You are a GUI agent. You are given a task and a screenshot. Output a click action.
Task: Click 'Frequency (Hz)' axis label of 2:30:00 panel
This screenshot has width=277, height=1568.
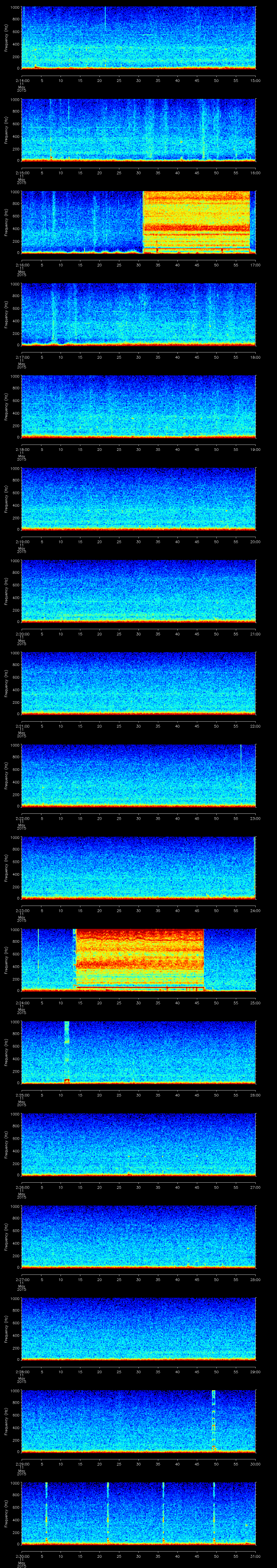[x=6, y=1513]
